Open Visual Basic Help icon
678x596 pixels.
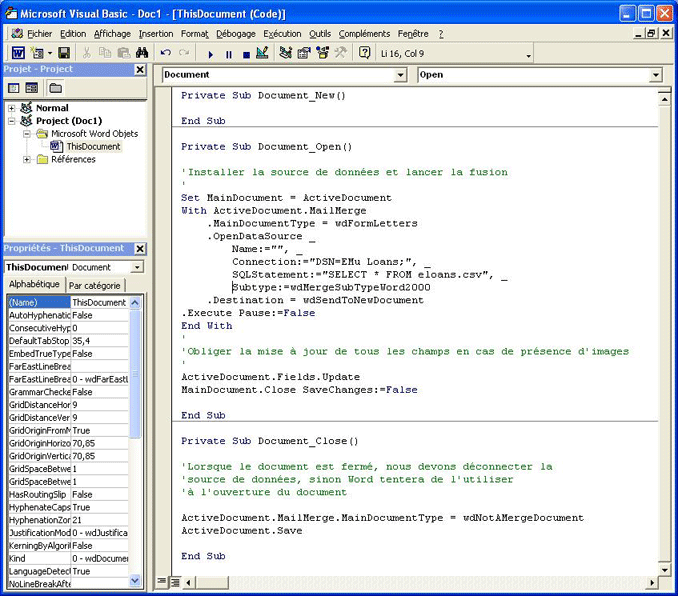365,53
